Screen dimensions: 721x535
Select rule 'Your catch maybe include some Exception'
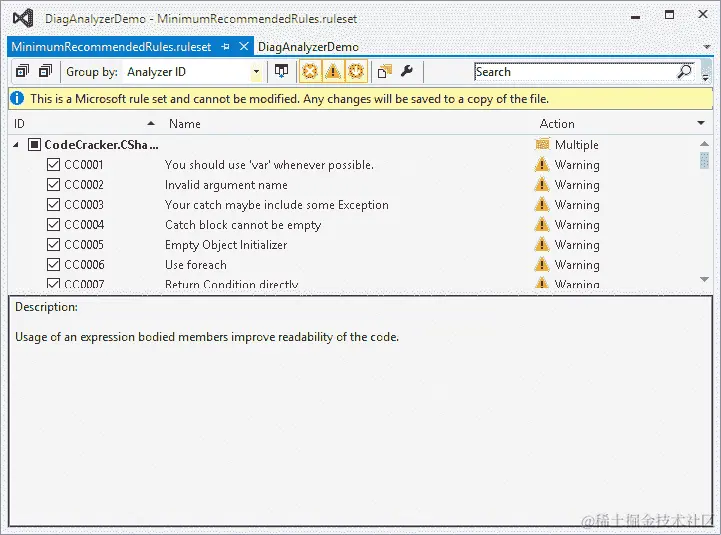pyautogui.click(x=277, y=205)
